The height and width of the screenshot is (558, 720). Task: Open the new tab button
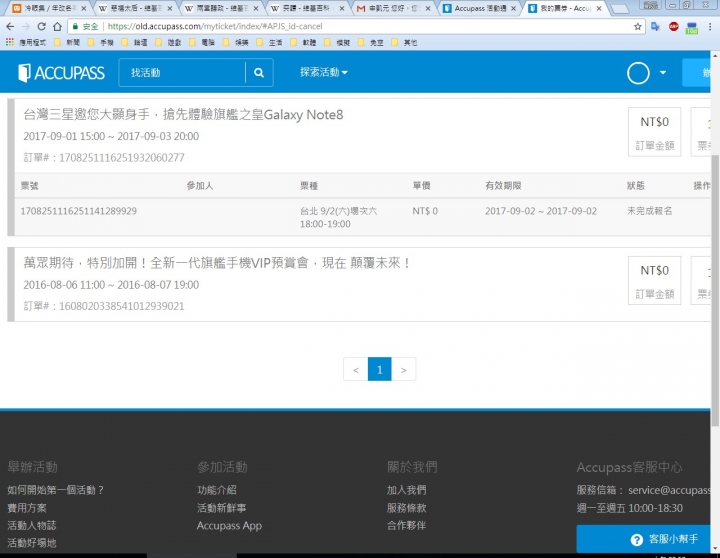tap(620, 9)
